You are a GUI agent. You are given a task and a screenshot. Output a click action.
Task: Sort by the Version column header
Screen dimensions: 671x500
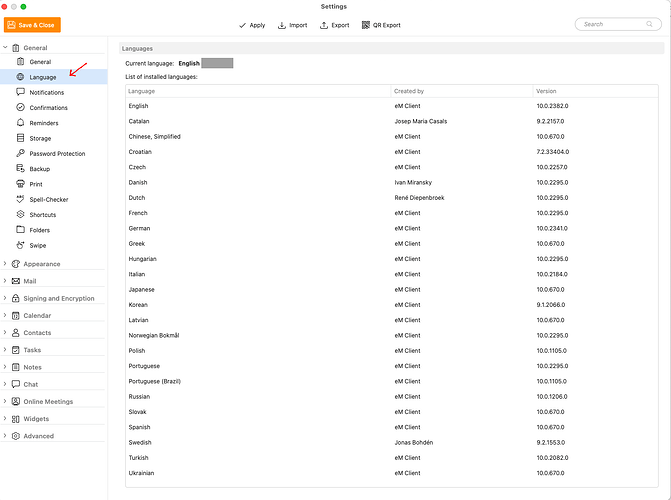pos(596,91)
